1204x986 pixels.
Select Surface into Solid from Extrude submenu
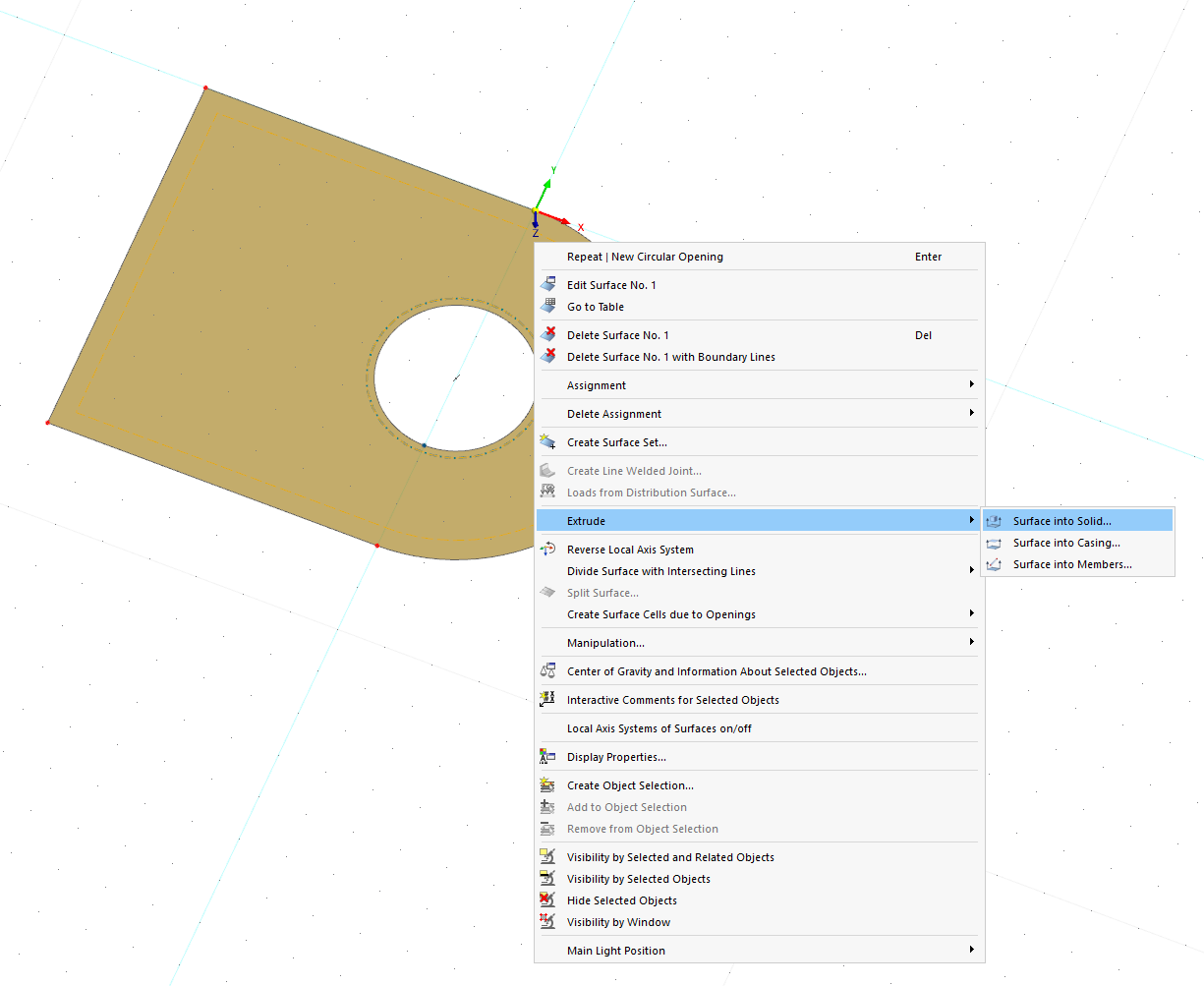coord(1061,520)
